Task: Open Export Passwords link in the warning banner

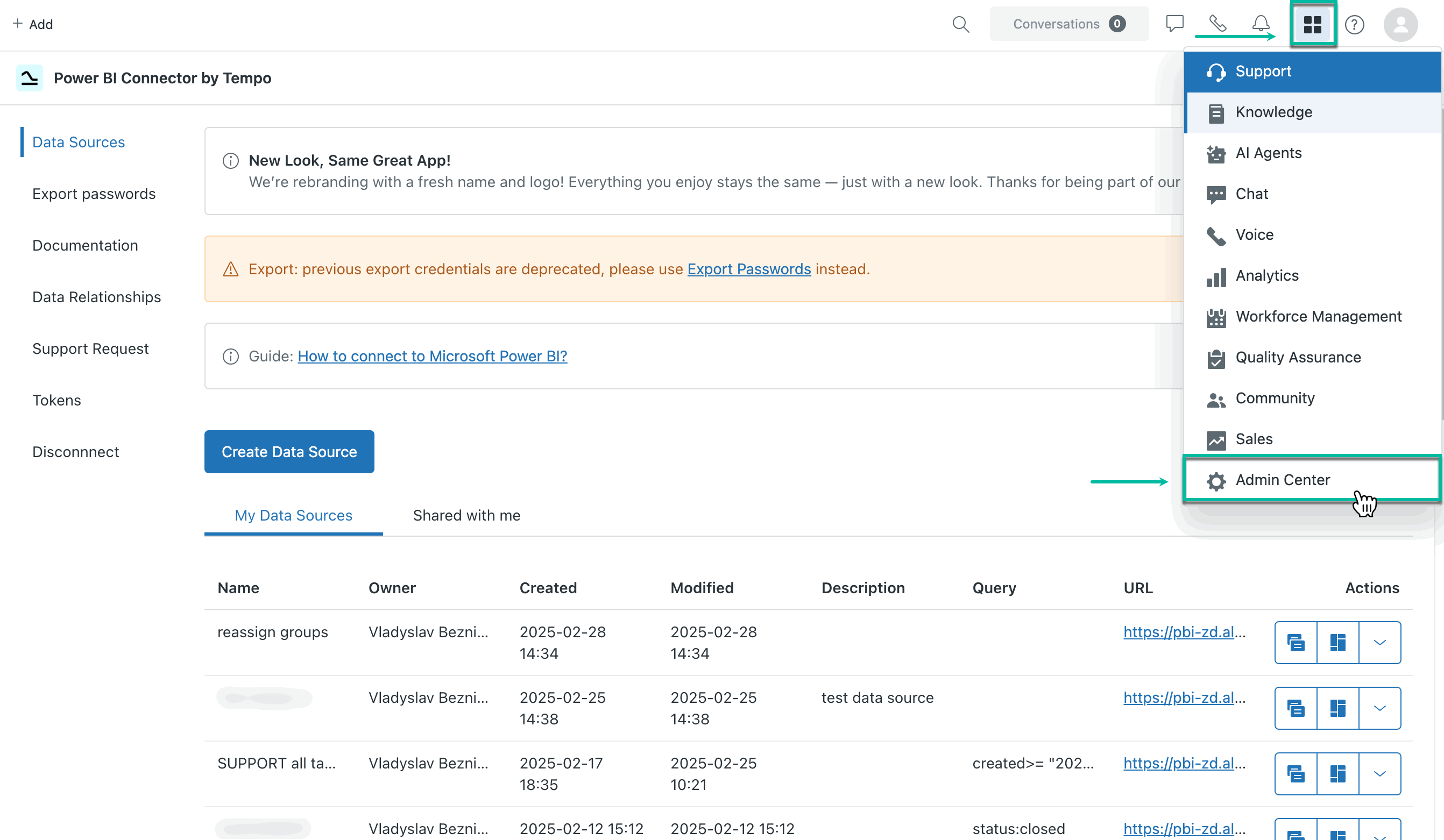Action: tap(748, 269)
